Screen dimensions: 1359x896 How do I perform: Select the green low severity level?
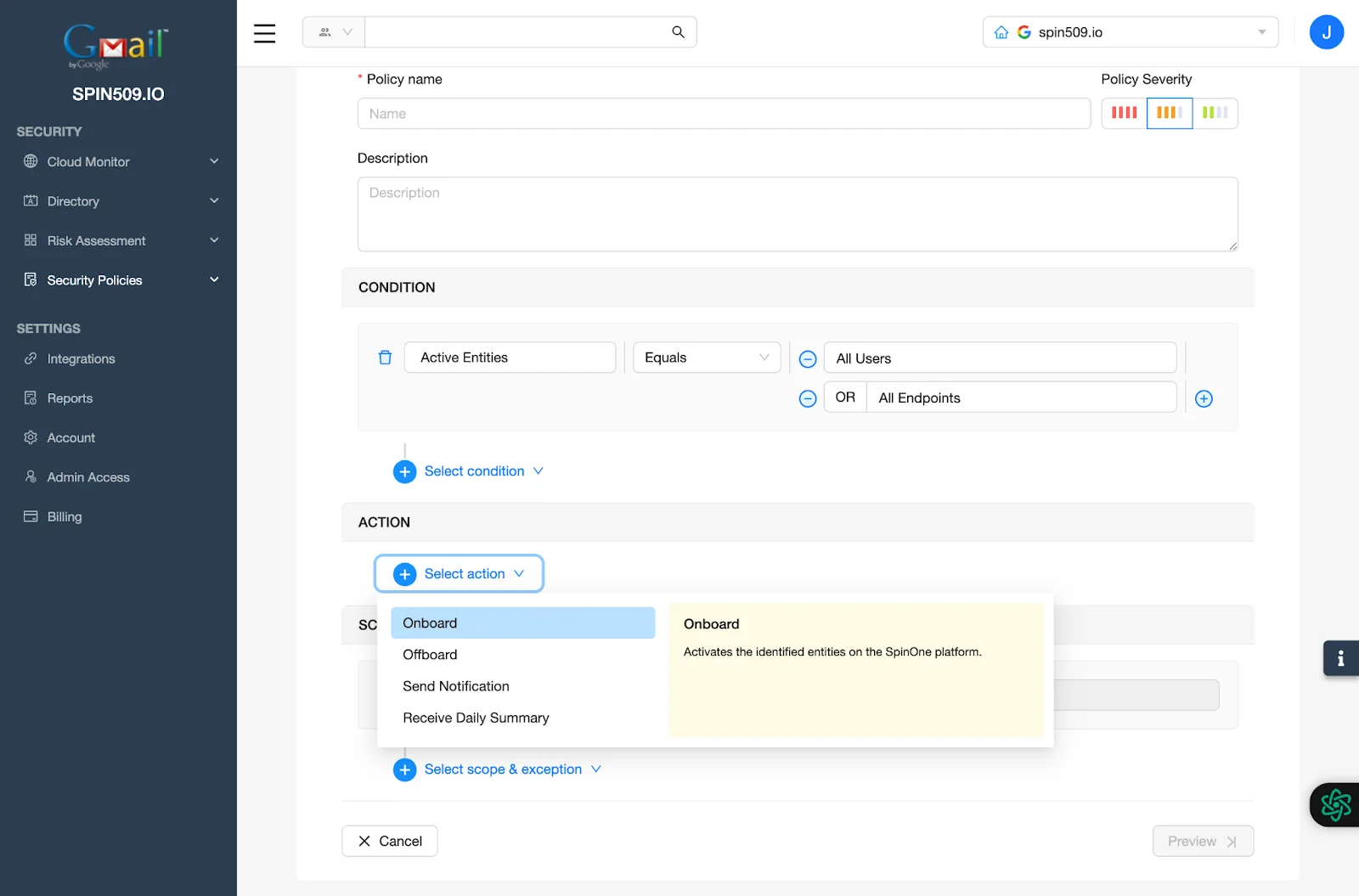pos(1216,113)
